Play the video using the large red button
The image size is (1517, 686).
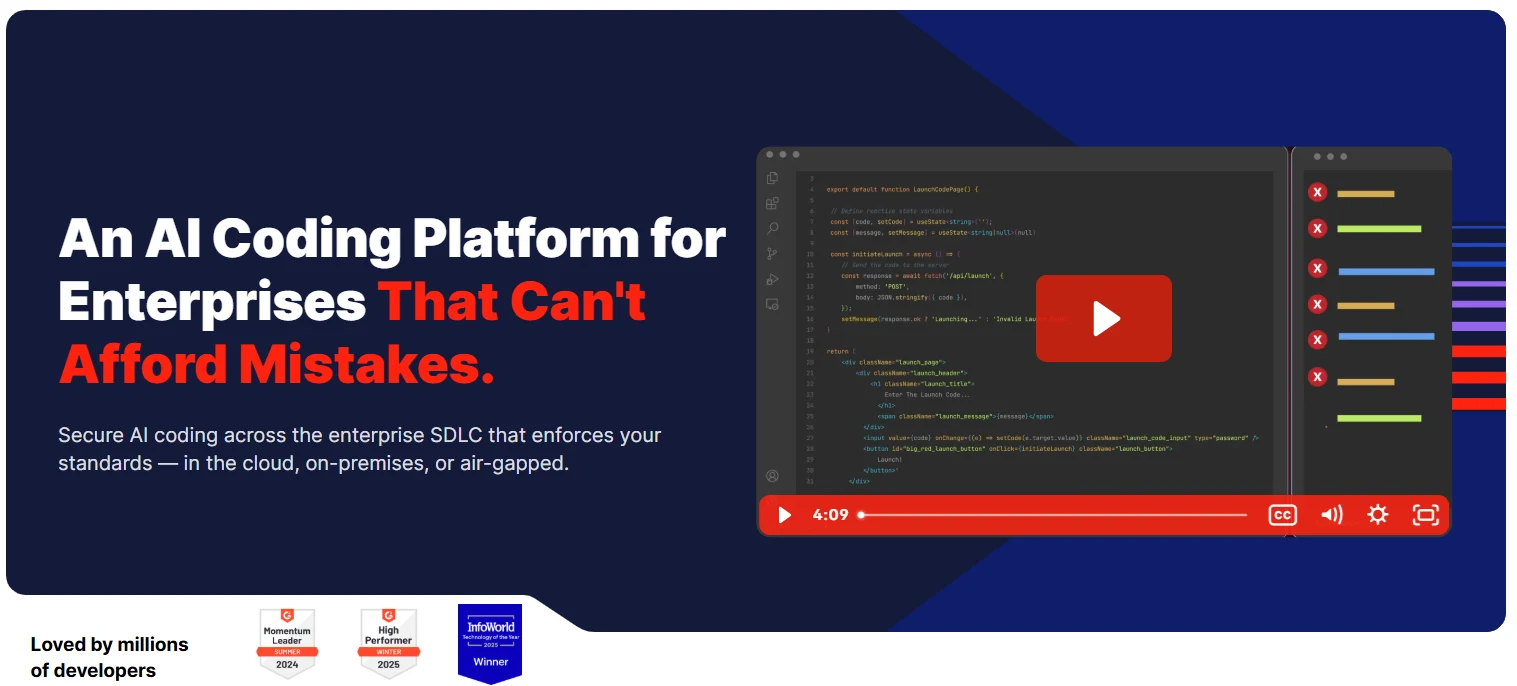coord(1103,318)
